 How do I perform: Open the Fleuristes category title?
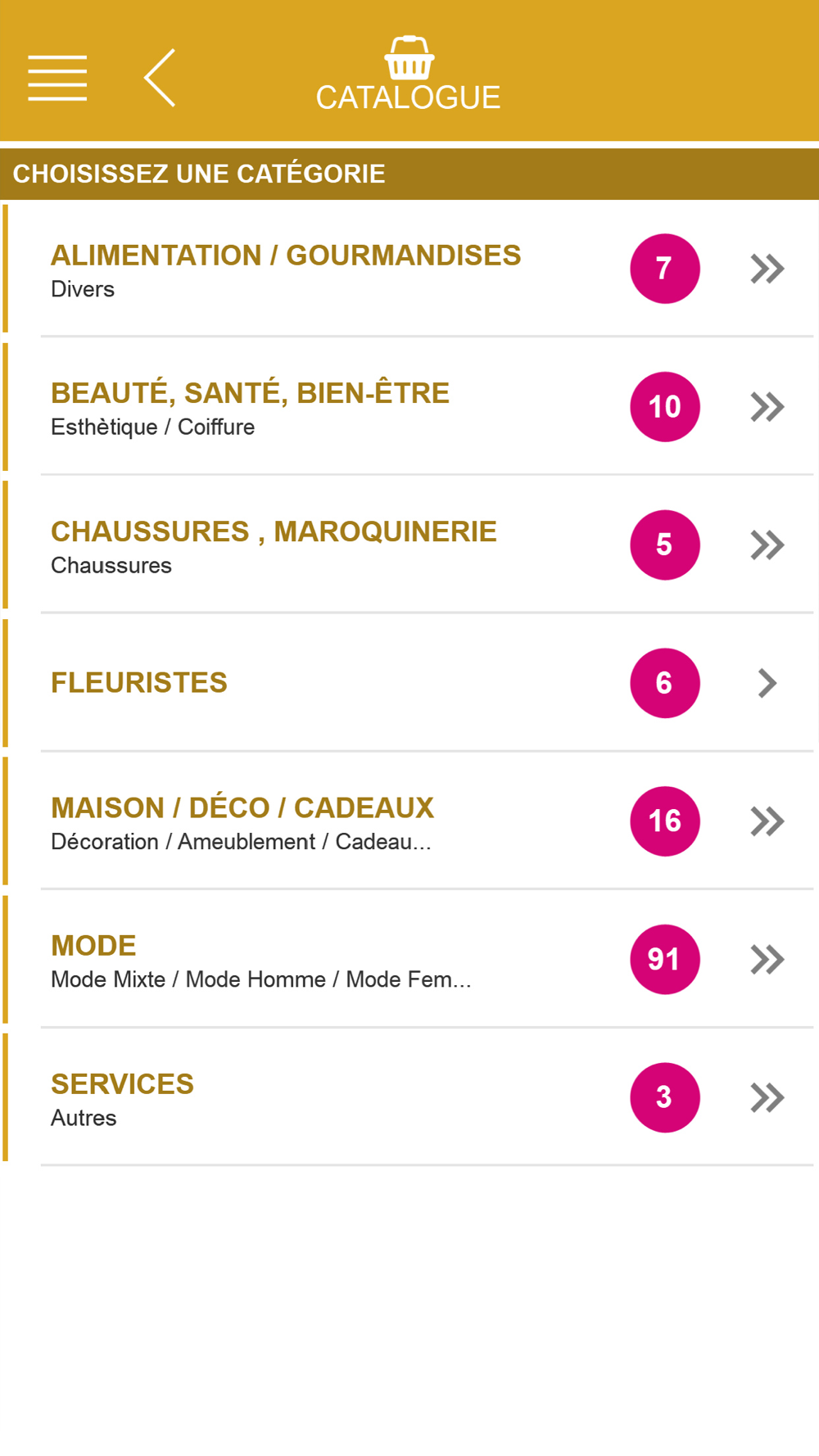[x=139, y=683]
